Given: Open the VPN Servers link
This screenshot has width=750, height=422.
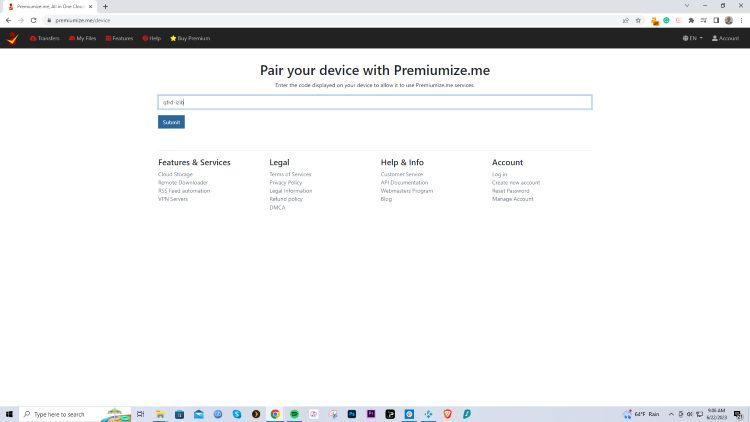Looking at the screenshot, I should click(x=173, y=199).
